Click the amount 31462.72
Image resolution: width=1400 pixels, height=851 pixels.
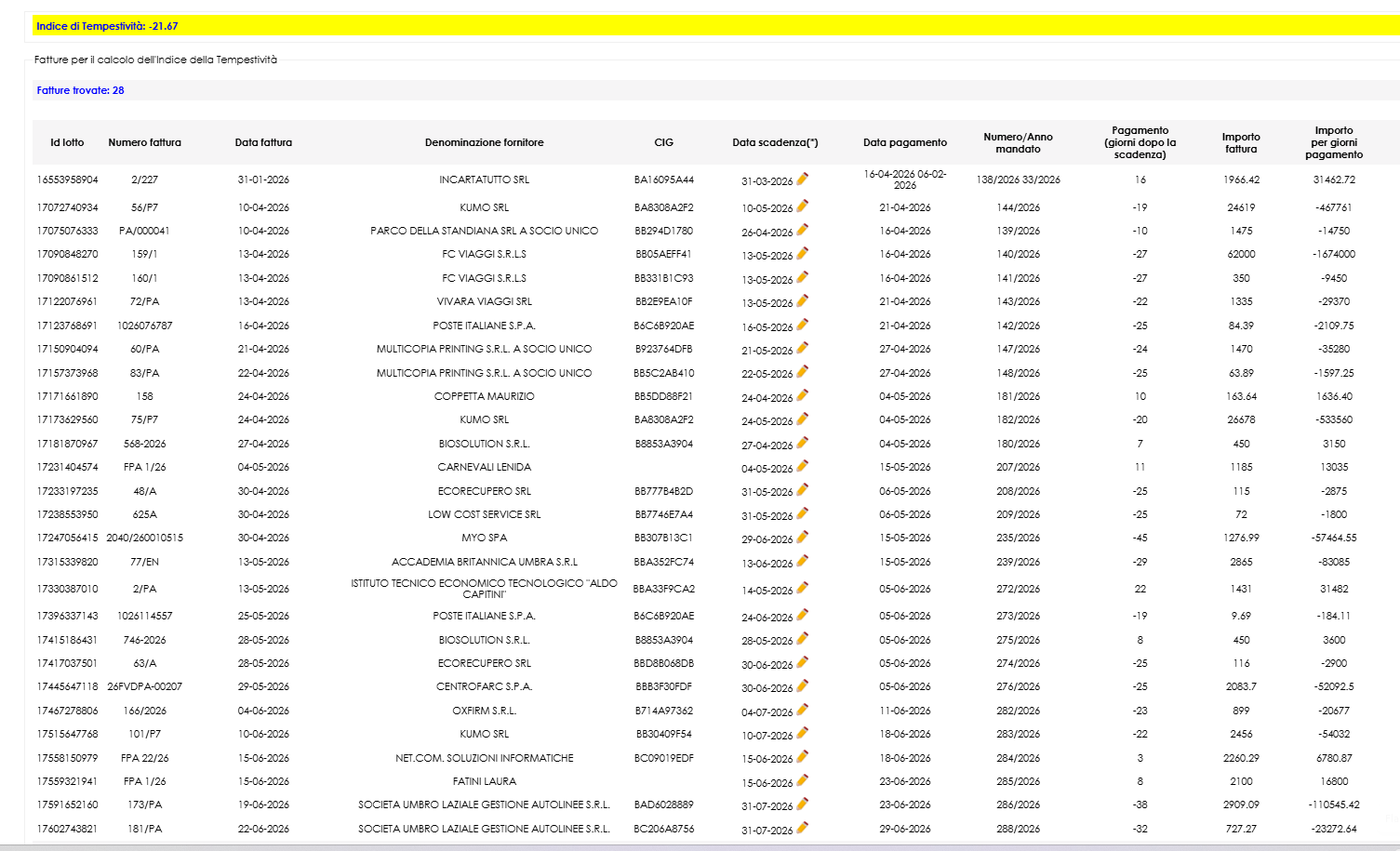click(1334, 180)
